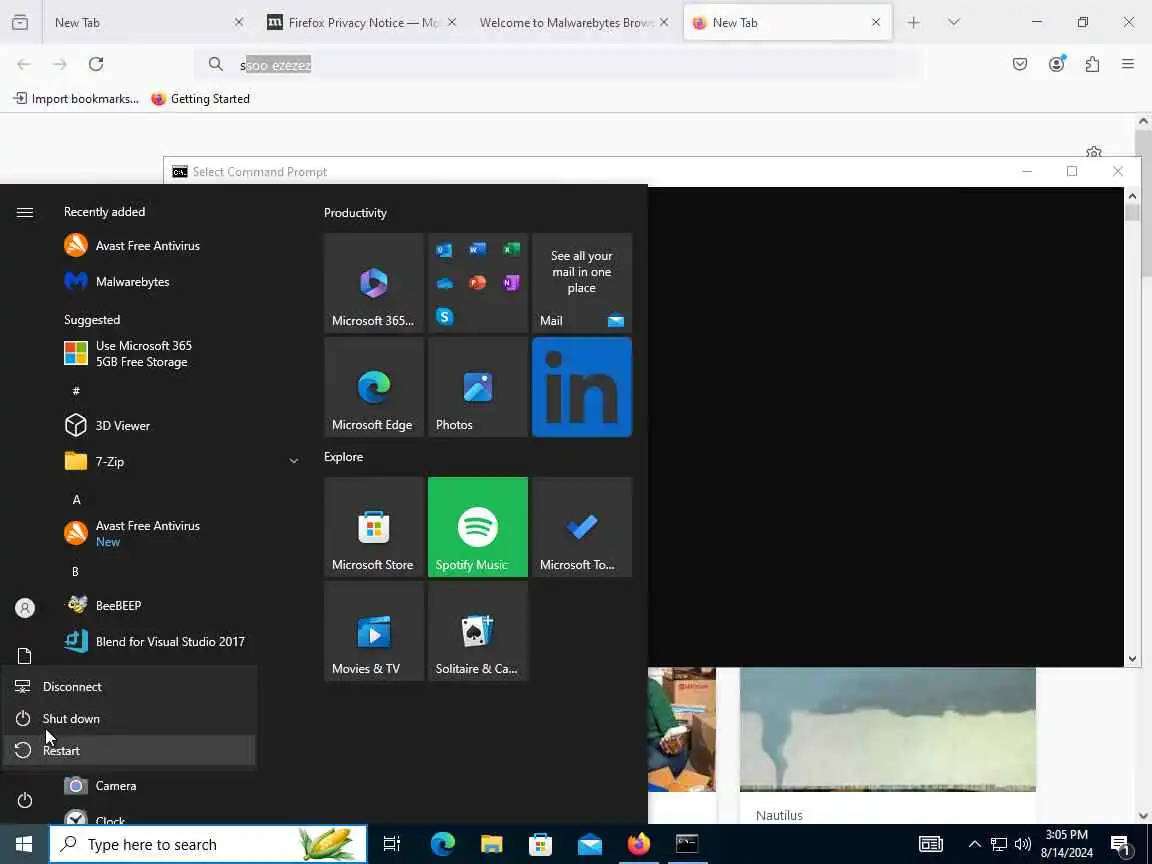Open Task View on the taskbar

tap(392, 844)
